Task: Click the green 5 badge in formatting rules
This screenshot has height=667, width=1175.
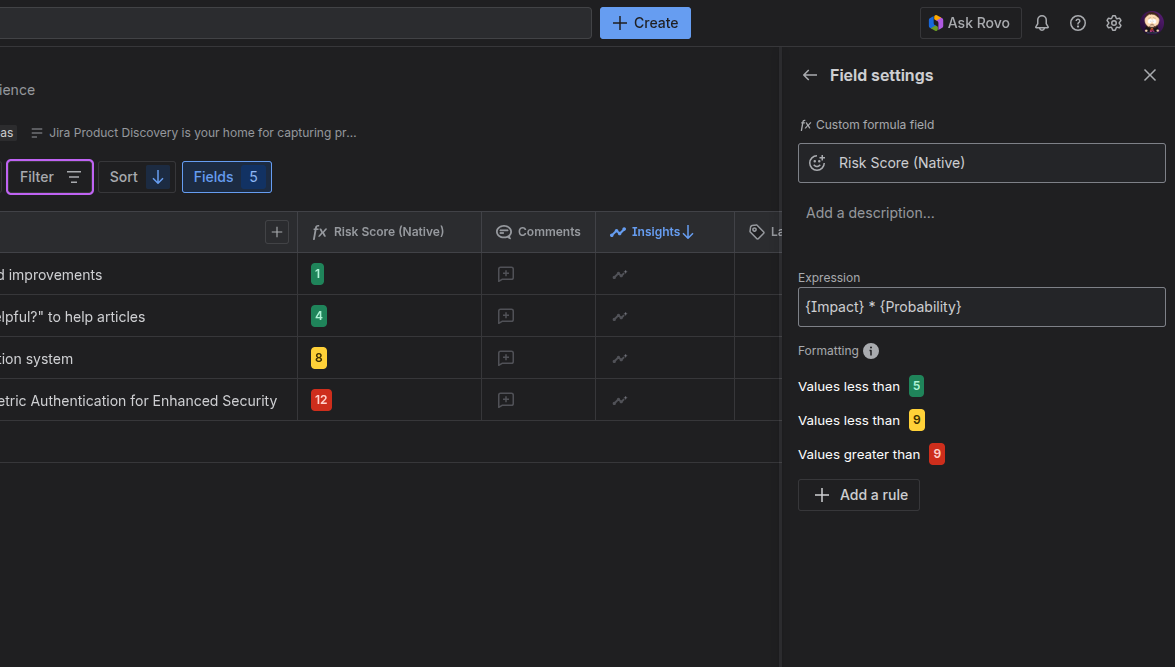Action: click(x=916, y=386)
